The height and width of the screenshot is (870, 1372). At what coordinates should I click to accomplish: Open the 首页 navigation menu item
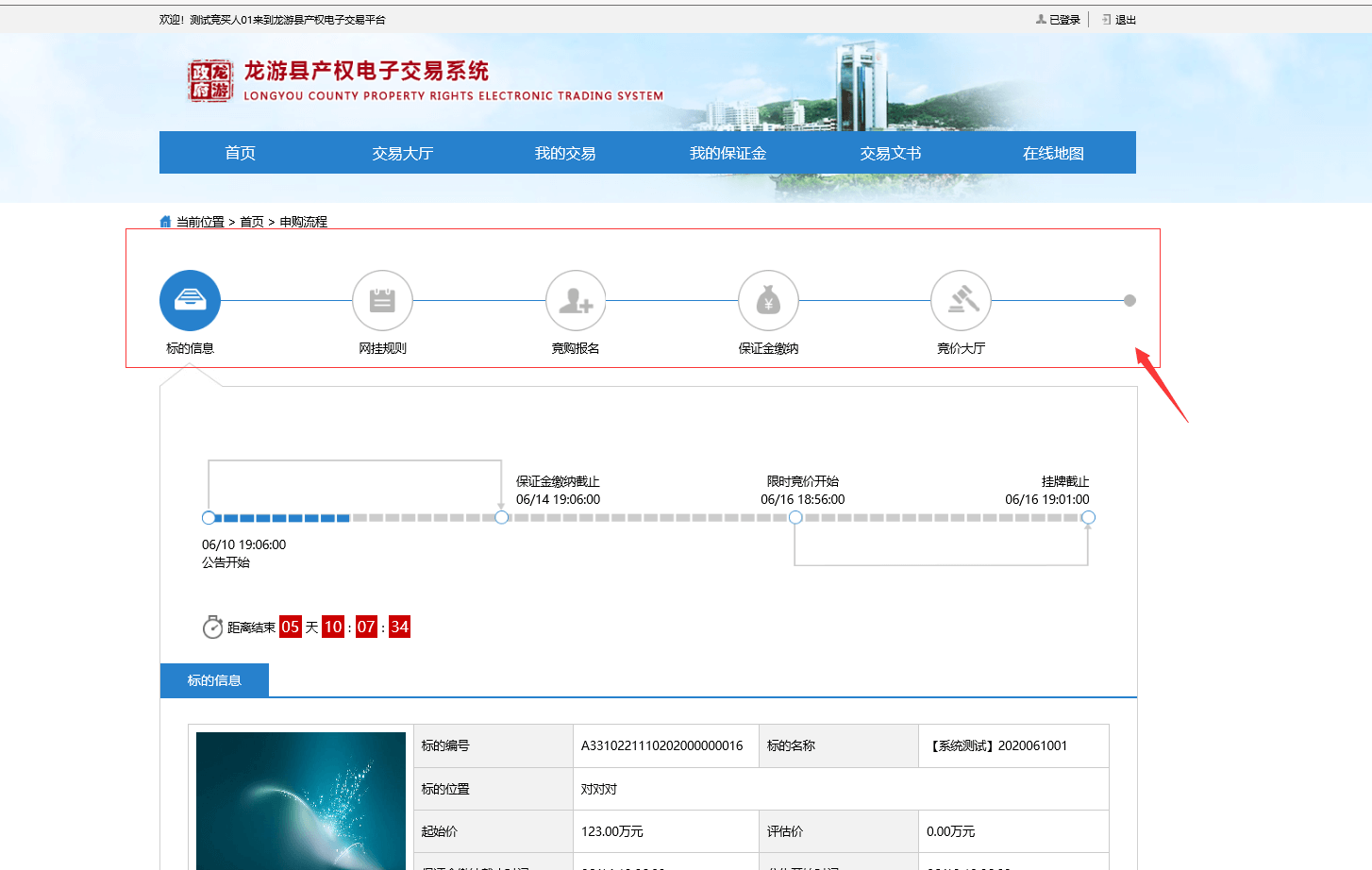click(x=240, y=153)
